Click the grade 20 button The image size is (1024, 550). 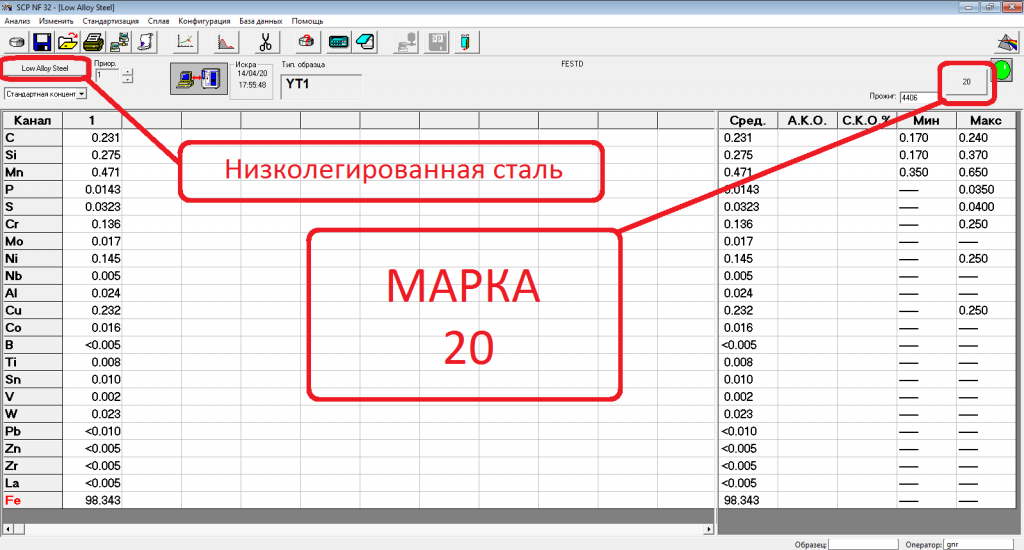pos(967,82)
